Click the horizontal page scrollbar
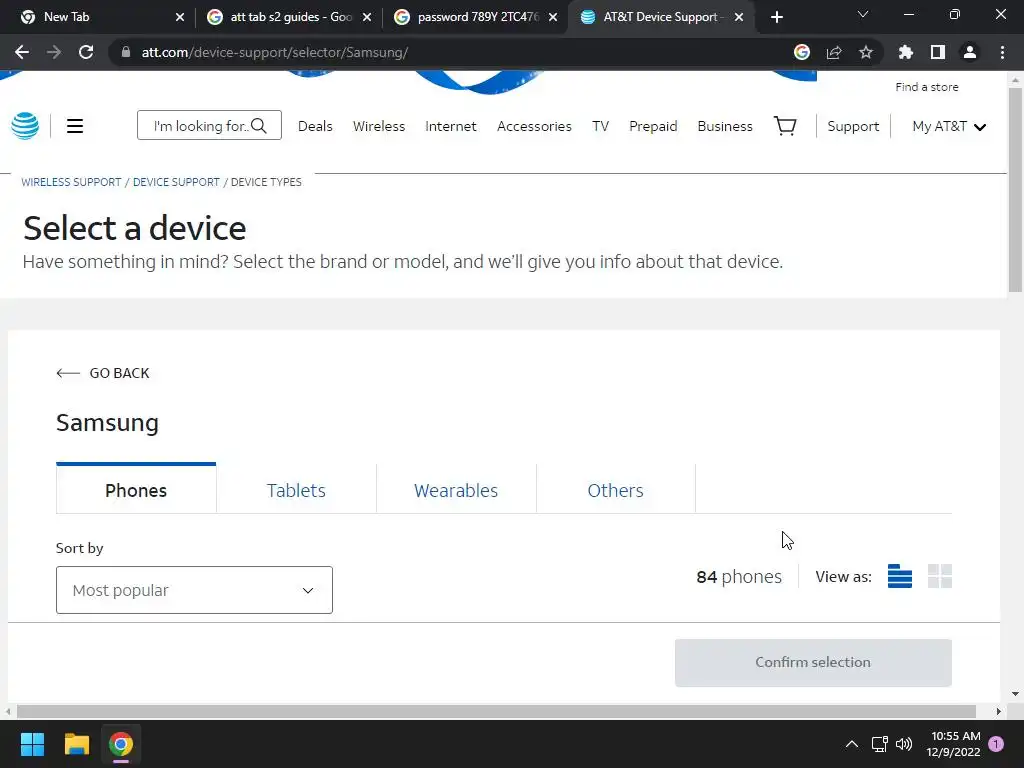 click(496, 711)
